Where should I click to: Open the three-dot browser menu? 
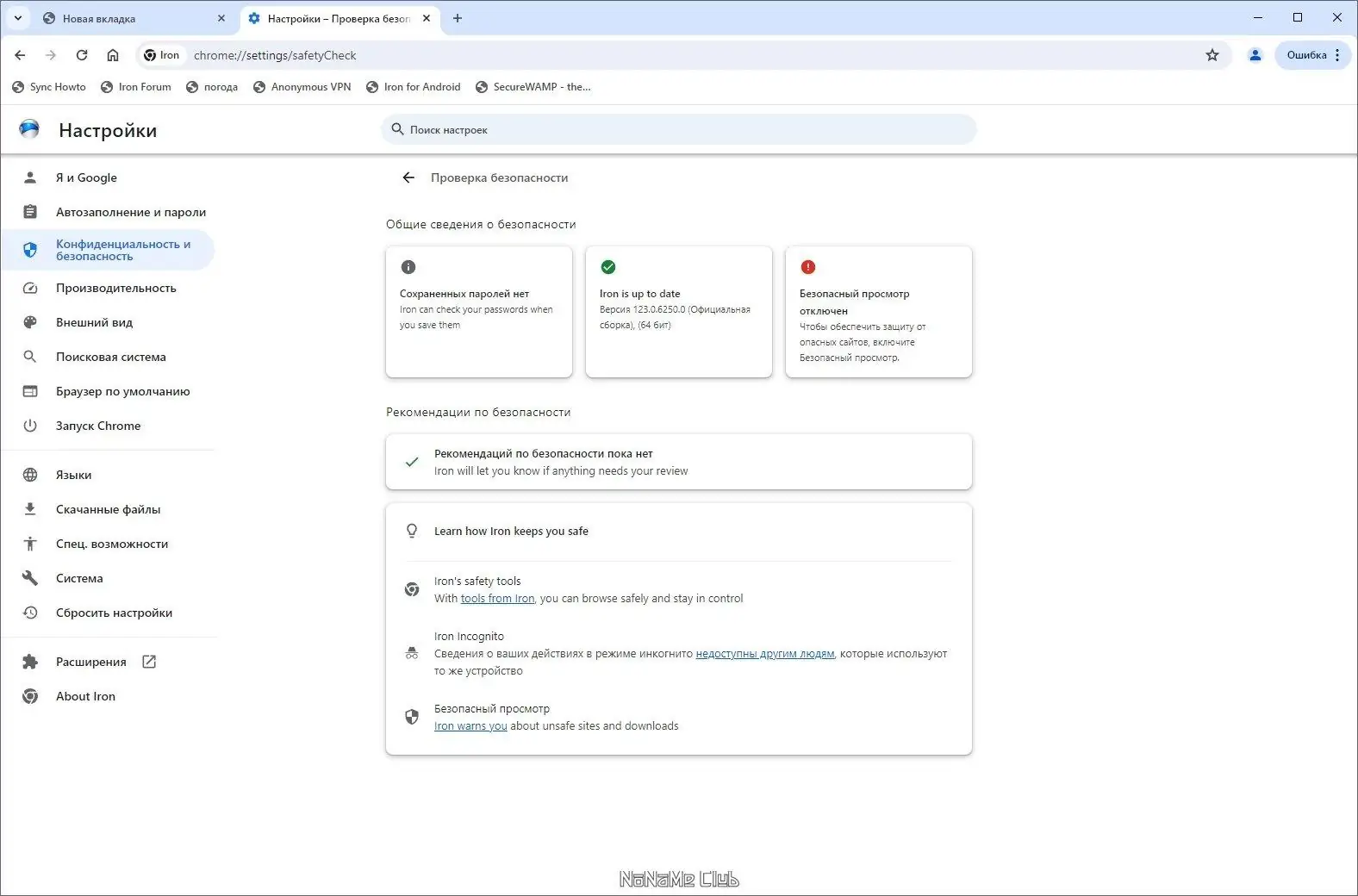coord(1337,55)
